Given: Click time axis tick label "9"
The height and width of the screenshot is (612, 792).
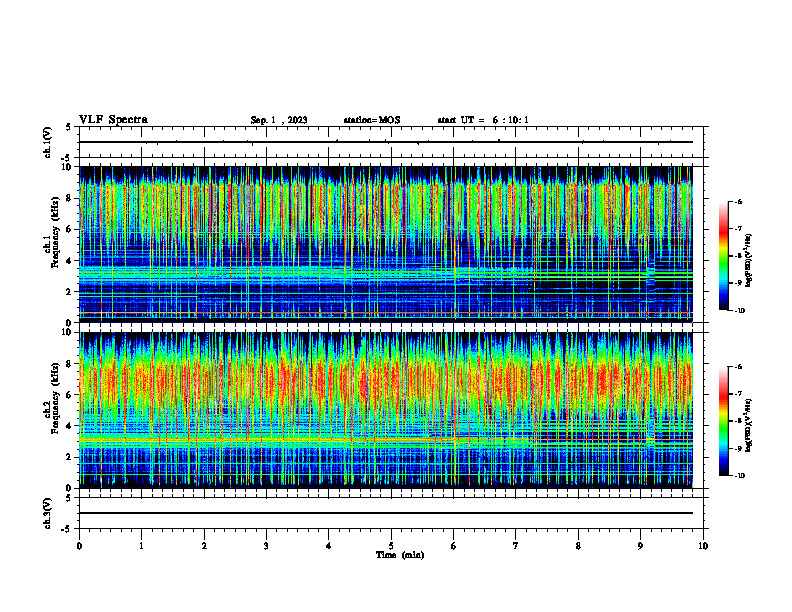Looking at the screenshot, I should pyautogui.click(x=640, y=546).
